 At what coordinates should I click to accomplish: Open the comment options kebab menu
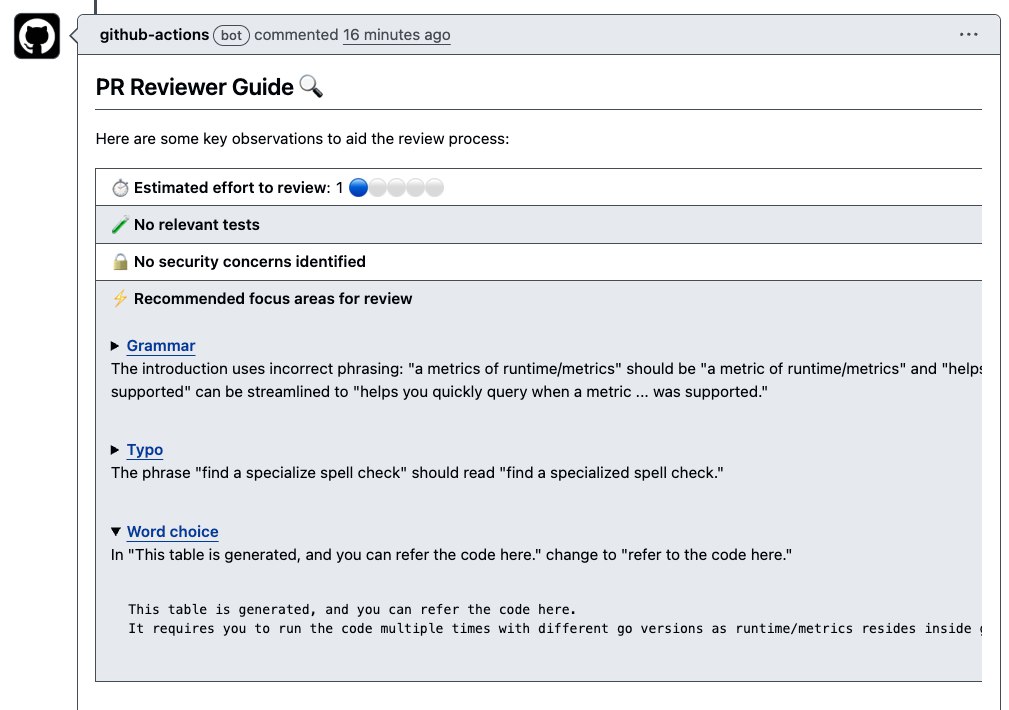968,34
